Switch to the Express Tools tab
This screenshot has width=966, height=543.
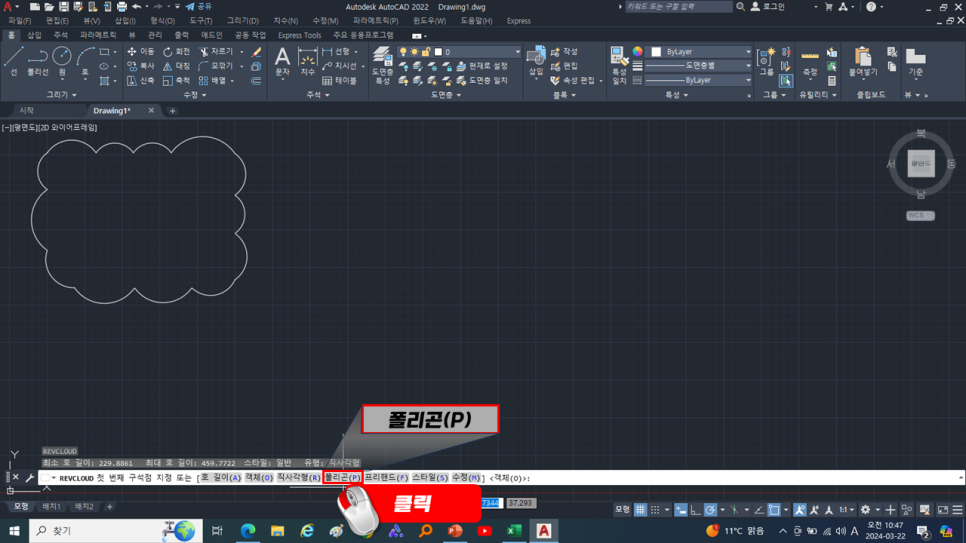pyautogui.click(x=299, y=35)
